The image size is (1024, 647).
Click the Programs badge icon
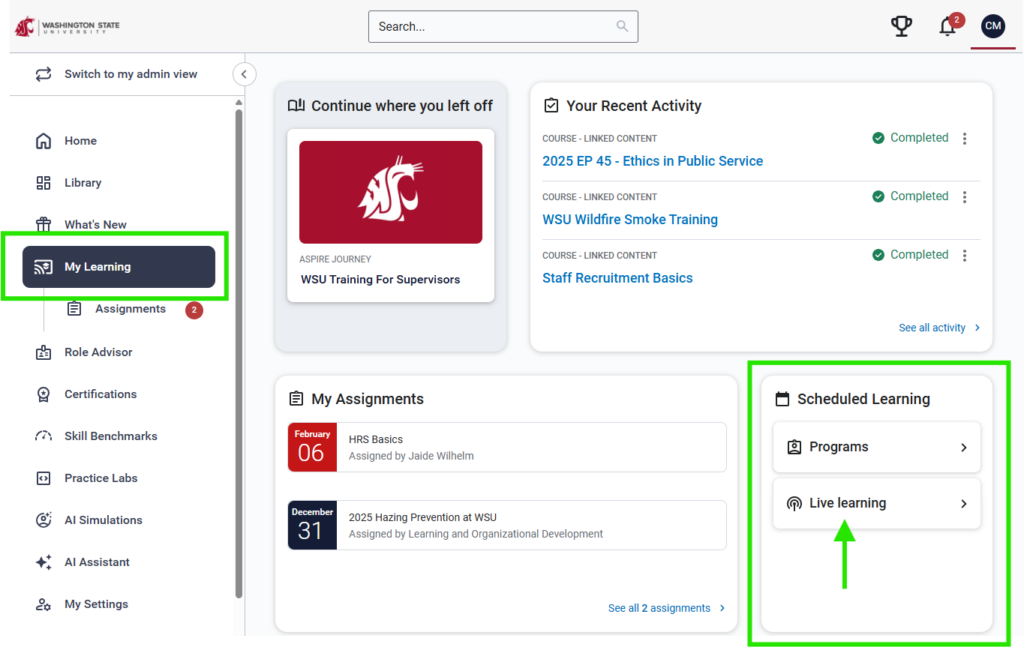(794, 447)
